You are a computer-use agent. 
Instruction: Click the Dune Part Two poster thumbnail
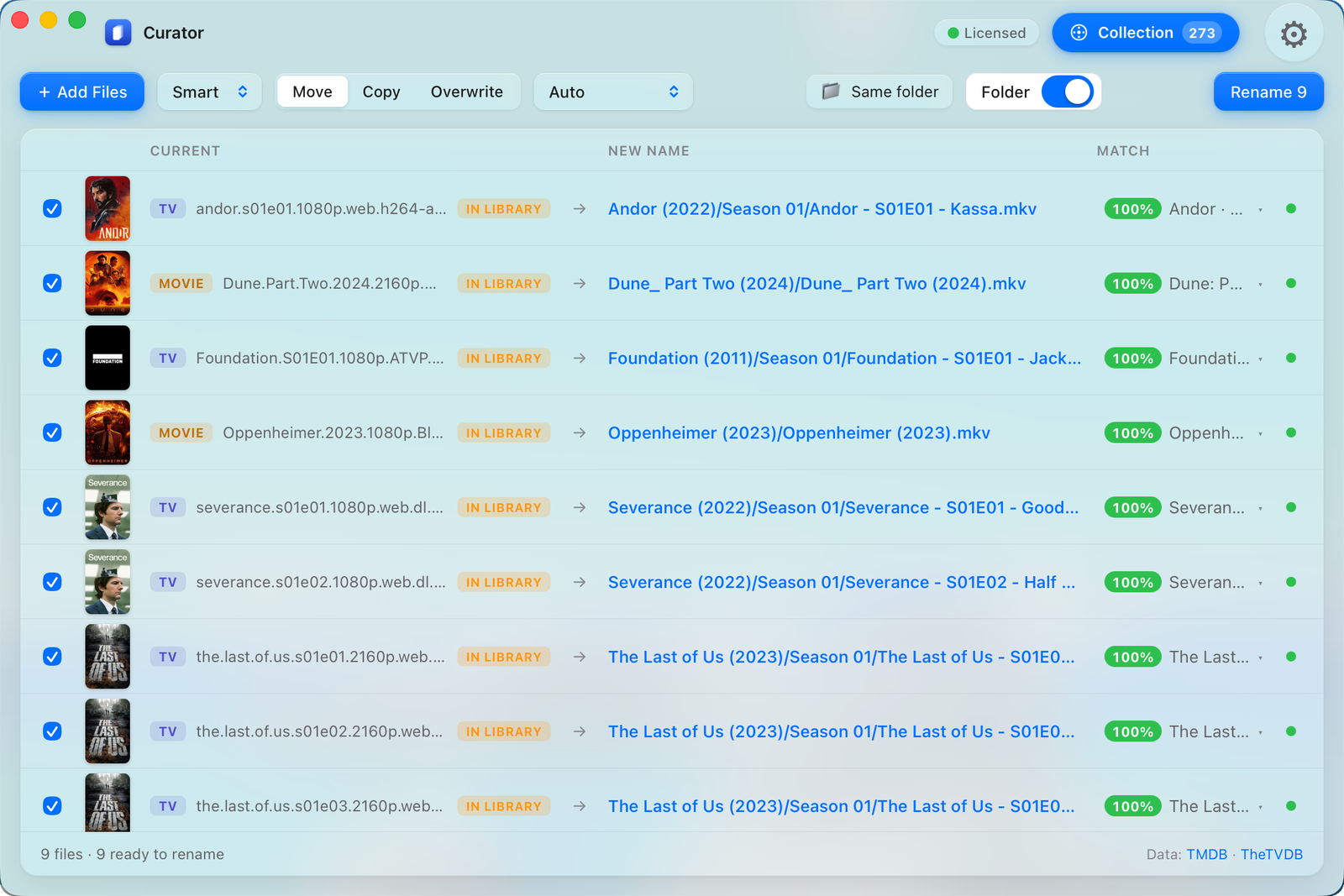[108, 283]
